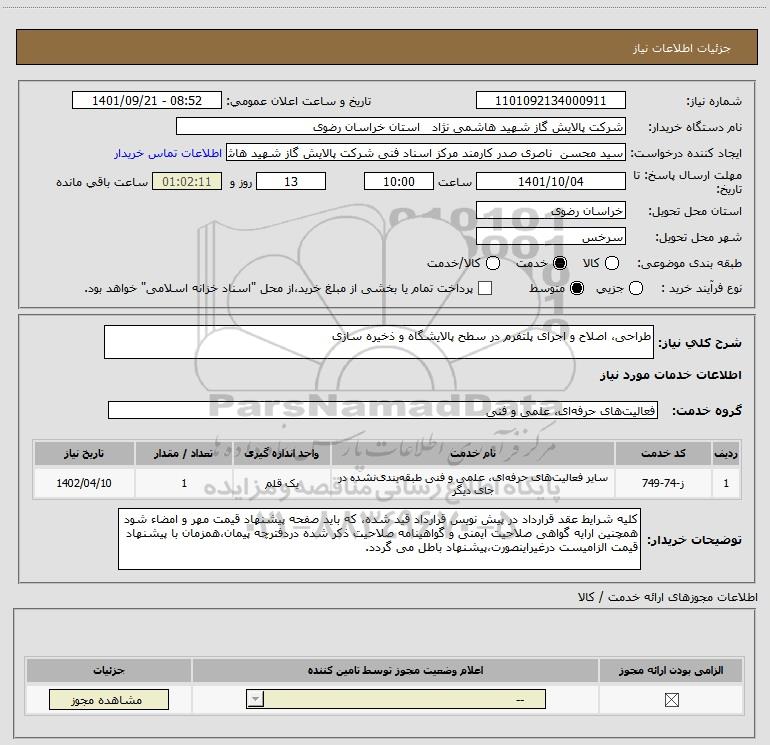Select the کالا/خدمت radio option
The image size is (770, 745).
493,263
